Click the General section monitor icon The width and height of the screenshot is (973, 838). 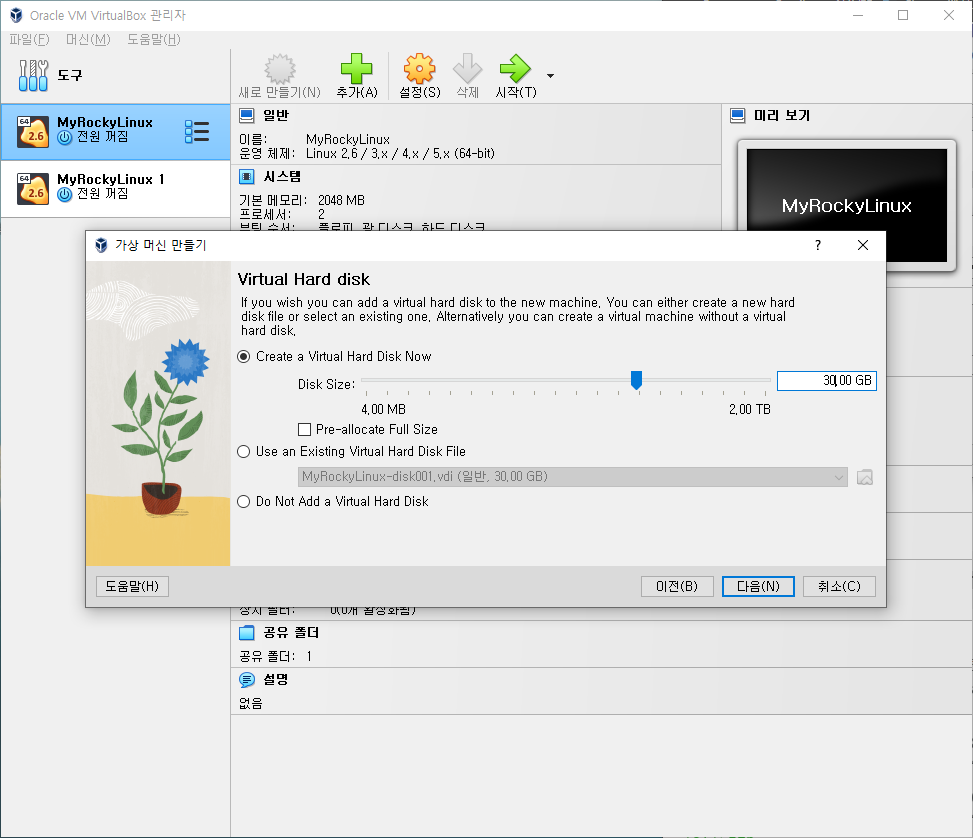click(x=246, y=115)
